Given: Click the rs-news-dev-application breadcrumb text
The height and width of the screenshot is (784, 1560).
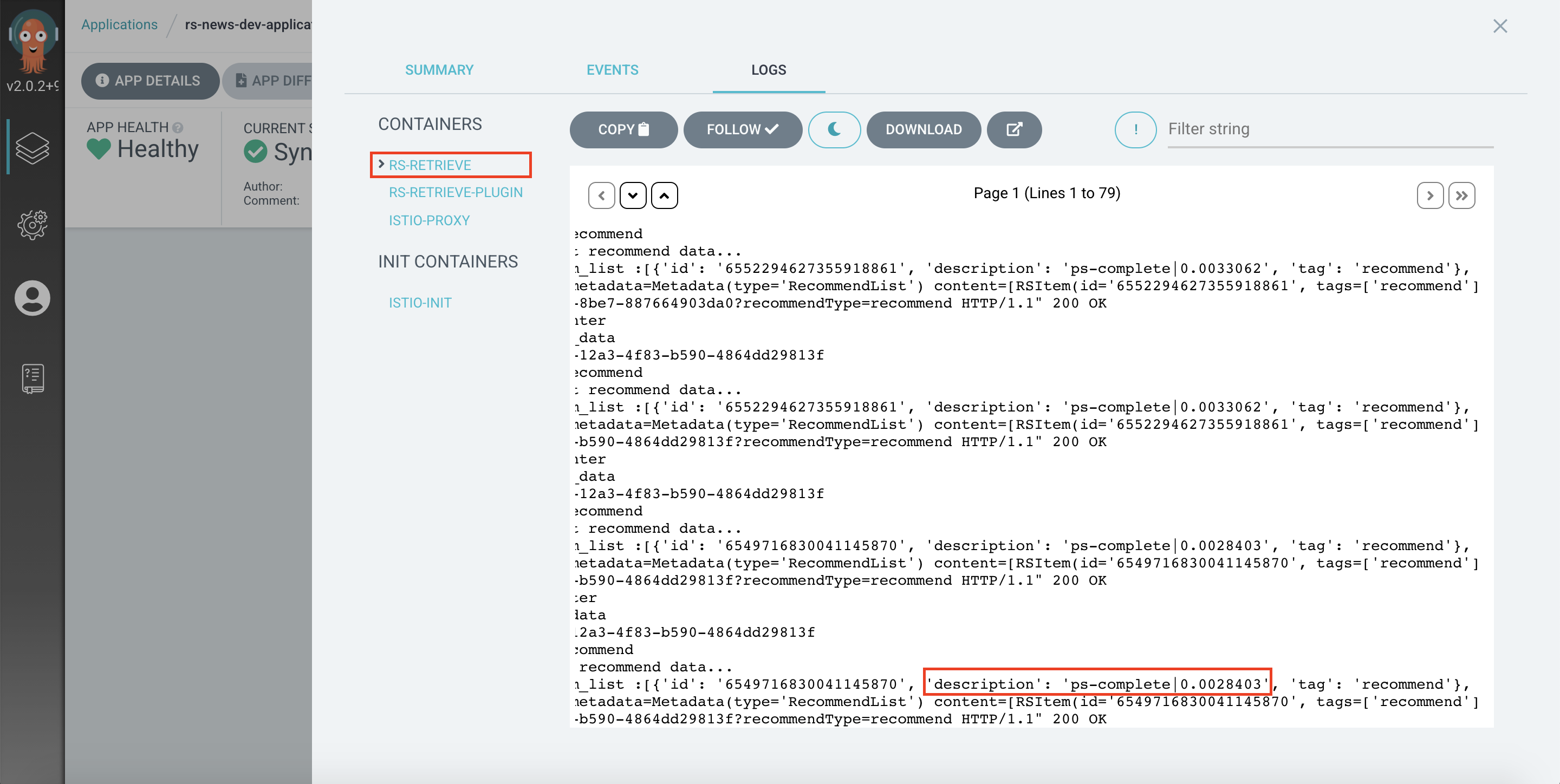Looking at the screenshot, I should [x=248, y=25].
